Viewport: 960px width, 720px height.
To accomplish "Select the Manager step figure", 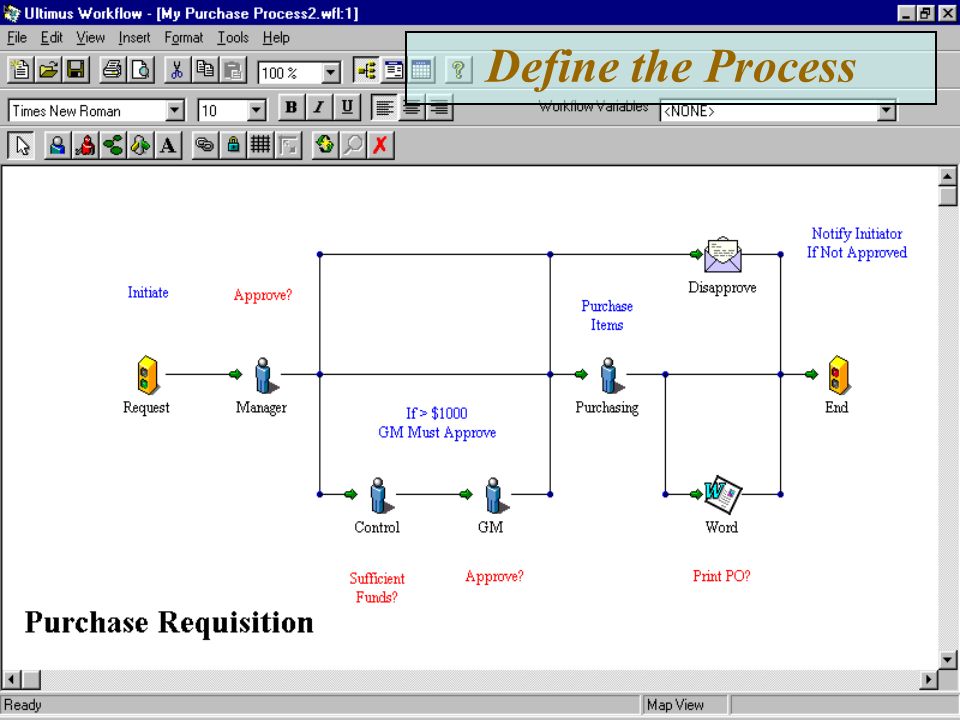I will (265, 375).
